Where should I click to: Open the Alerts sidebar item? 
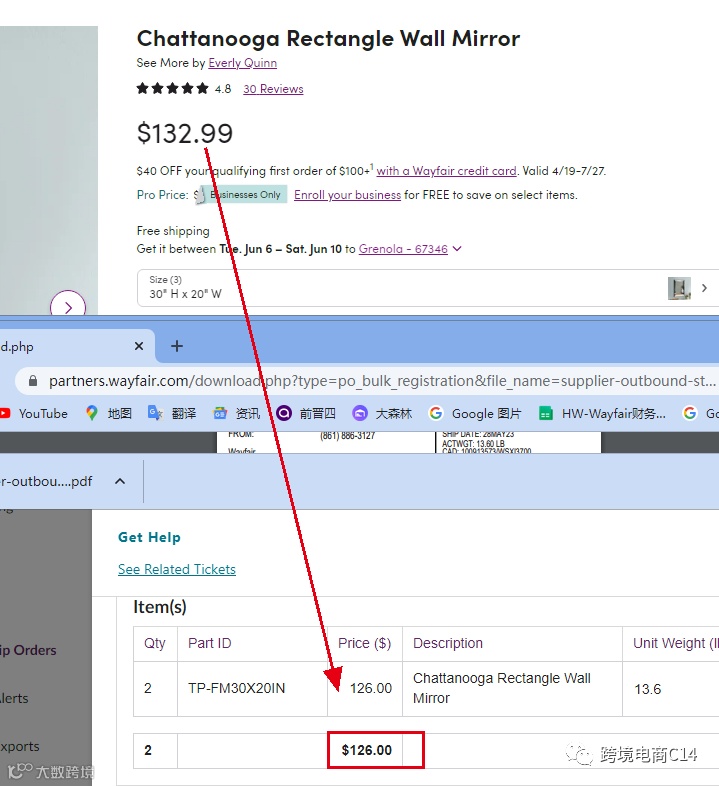pos(14,698)
